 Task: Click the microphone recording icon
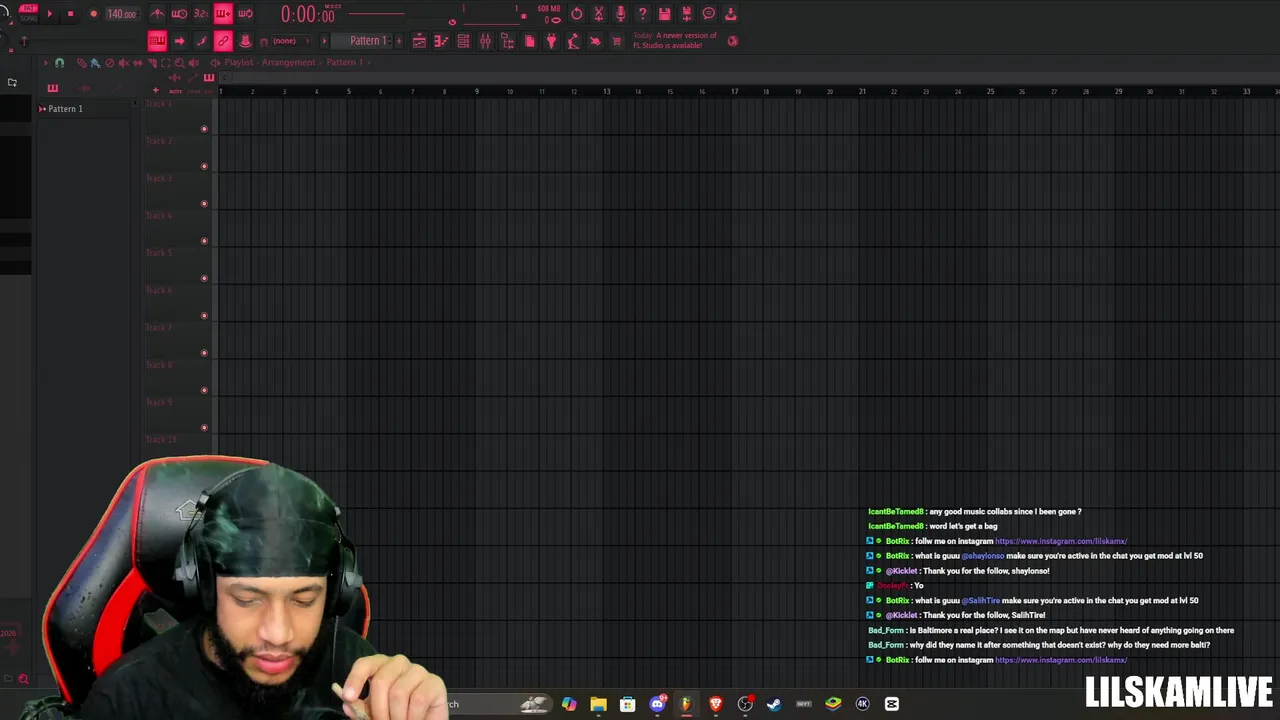coord(620,14)
